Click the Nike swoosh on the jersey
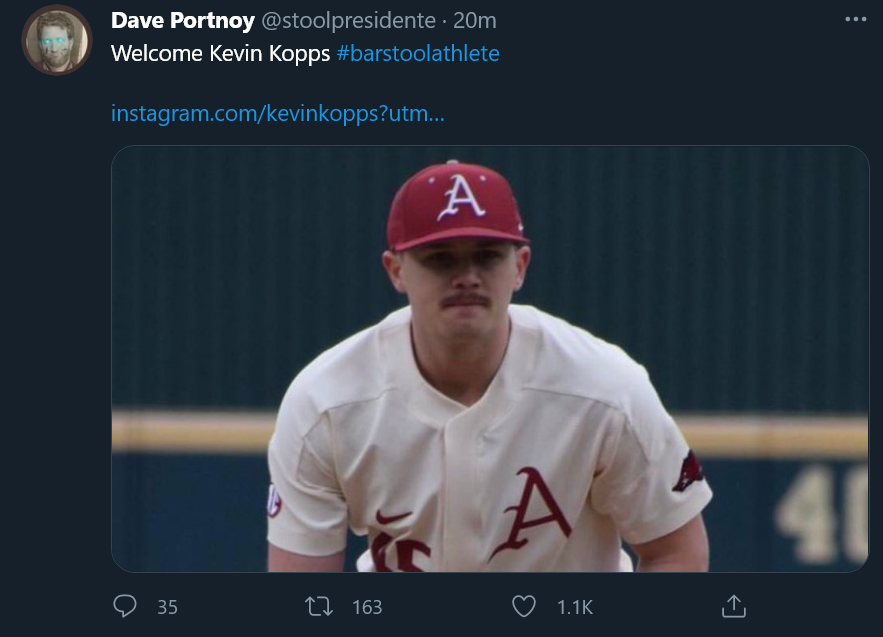Screen dimensions: 883x637 point(393,517)
